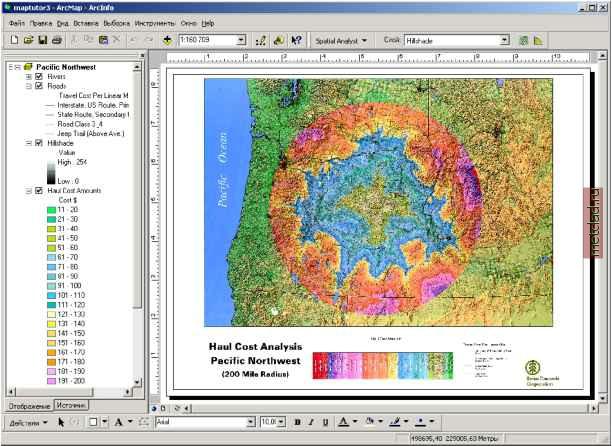Toggle the Hillshade layer visibility checkbox

(x=39, y=143)
